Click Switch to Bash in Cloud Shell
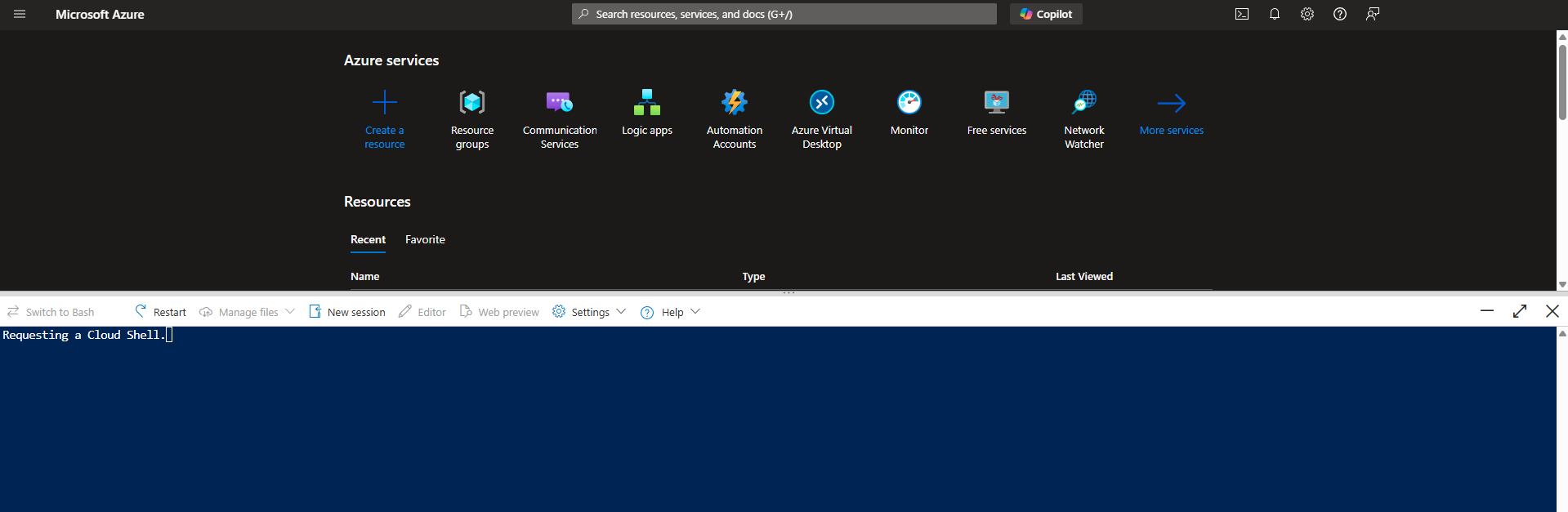 pyautogui.click(x=51, y=312)
